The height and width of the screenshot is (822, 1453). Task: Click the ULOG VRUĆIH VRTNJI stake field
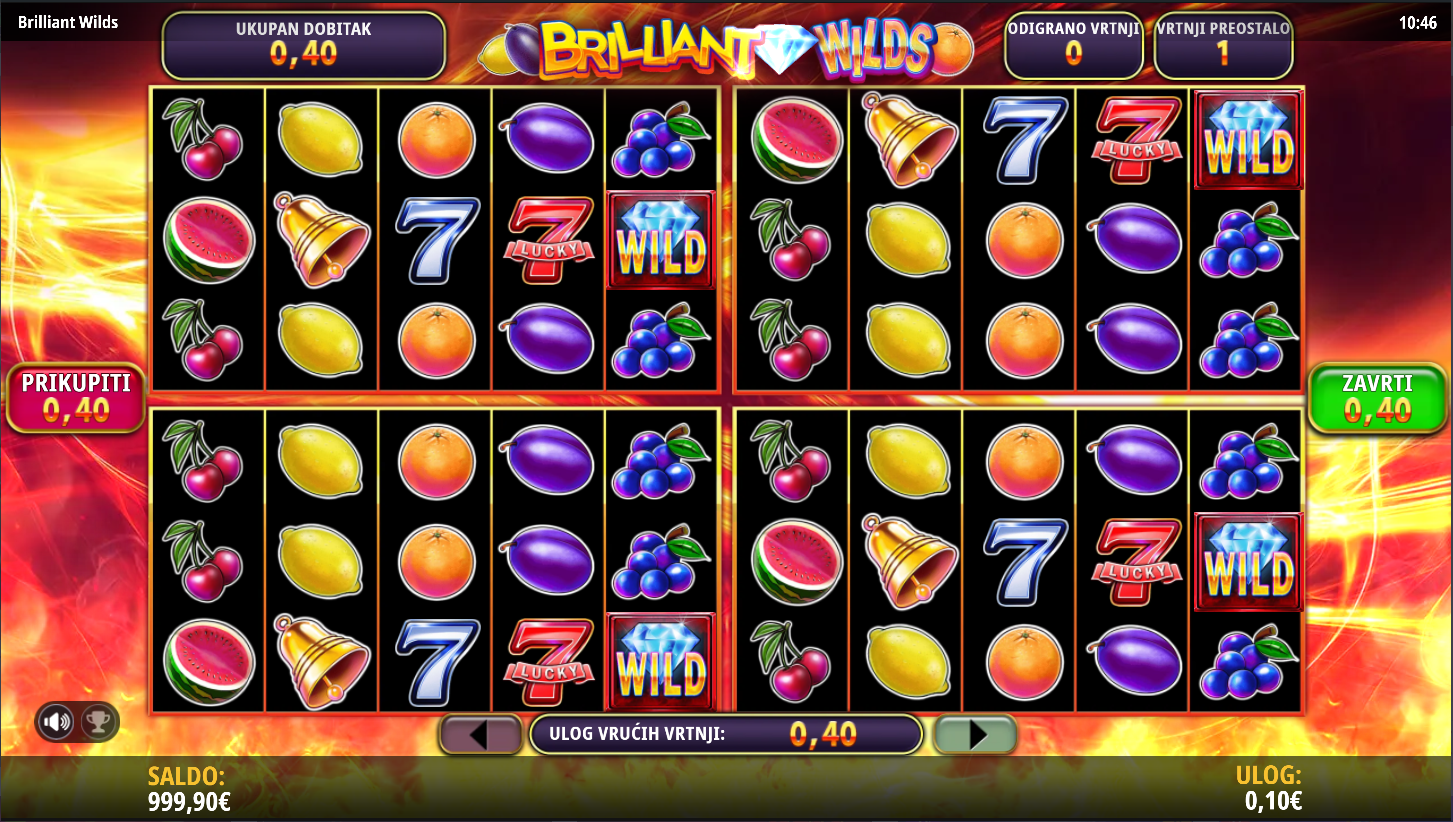tap(725, 734)
